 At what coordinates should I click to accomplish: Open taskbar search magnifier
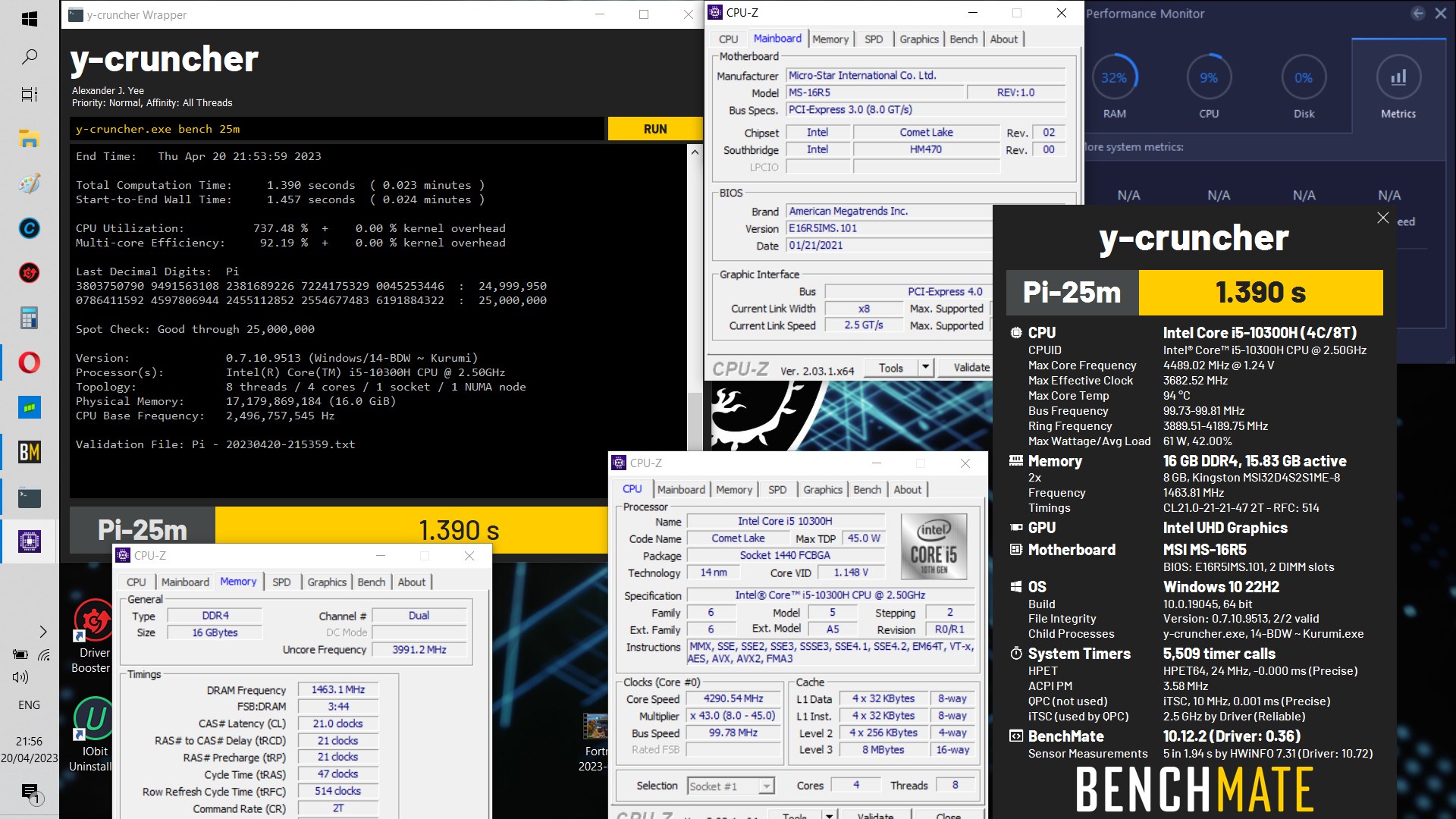[x=30, y=57]
